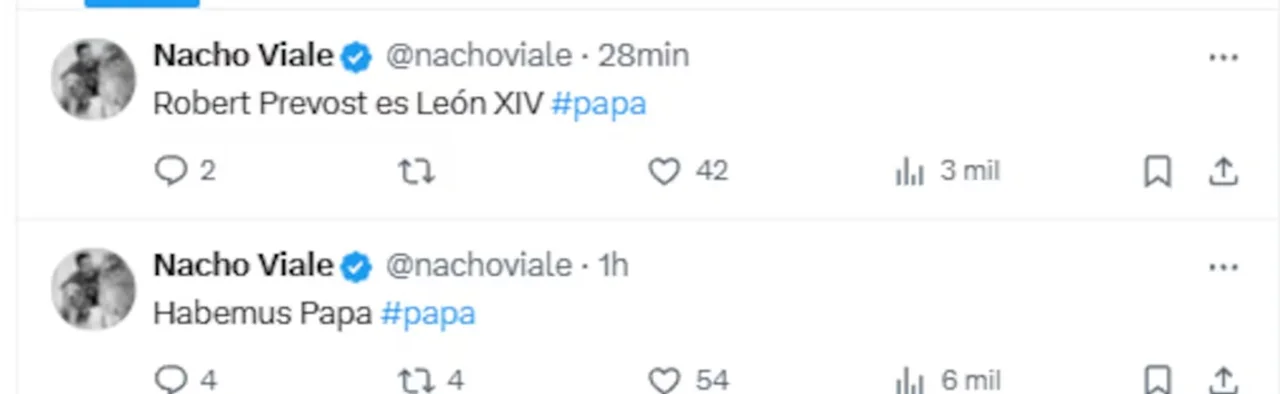Open avatar thumbnail of the first tweet
This screenshot has height=394, width=1280.
tap(93, 79)
